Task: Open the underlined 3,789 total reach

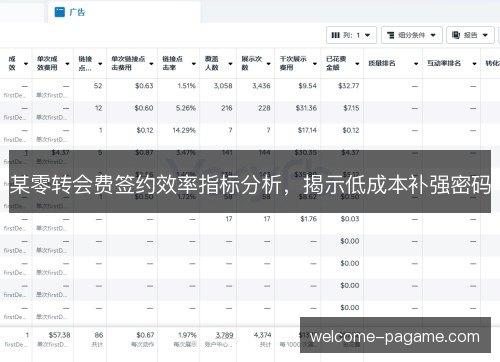Action: [x=224, y=335]
